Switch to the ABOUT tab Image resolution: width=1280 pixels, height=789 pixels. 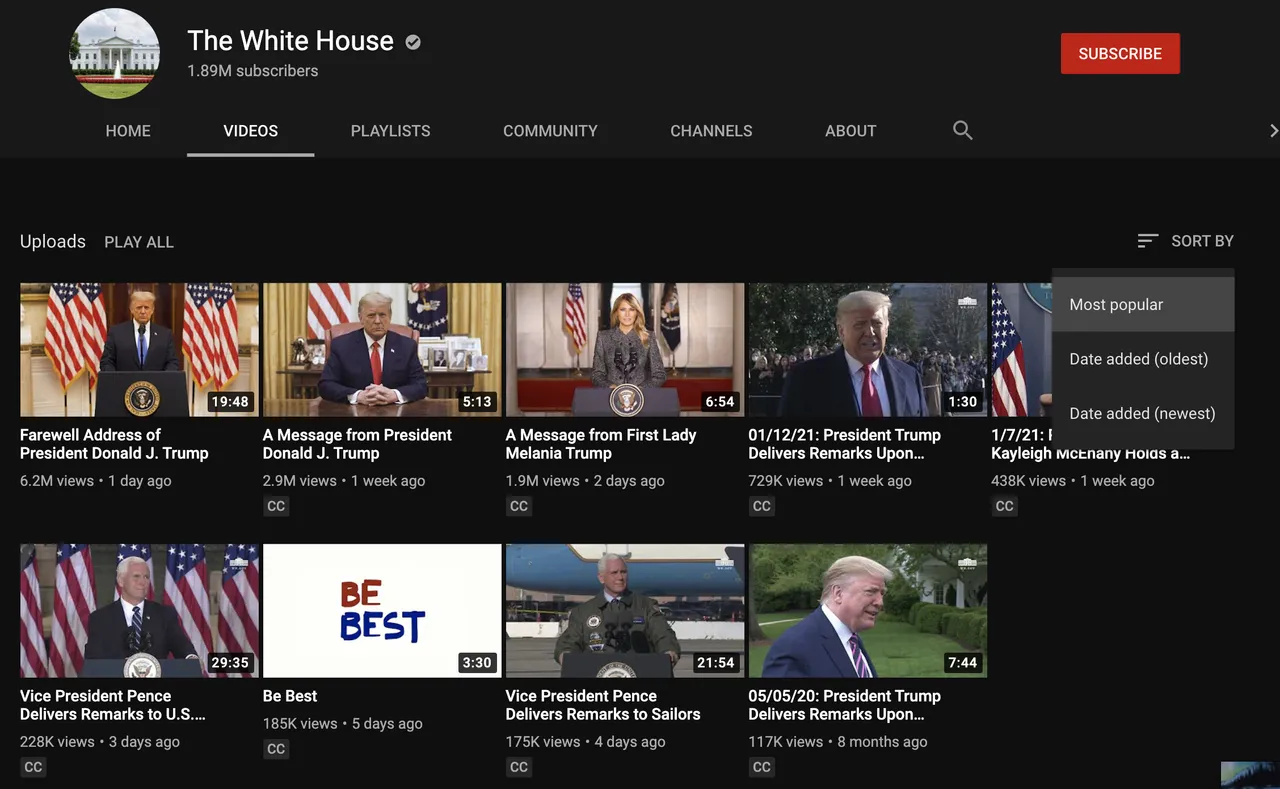[851, 131]
